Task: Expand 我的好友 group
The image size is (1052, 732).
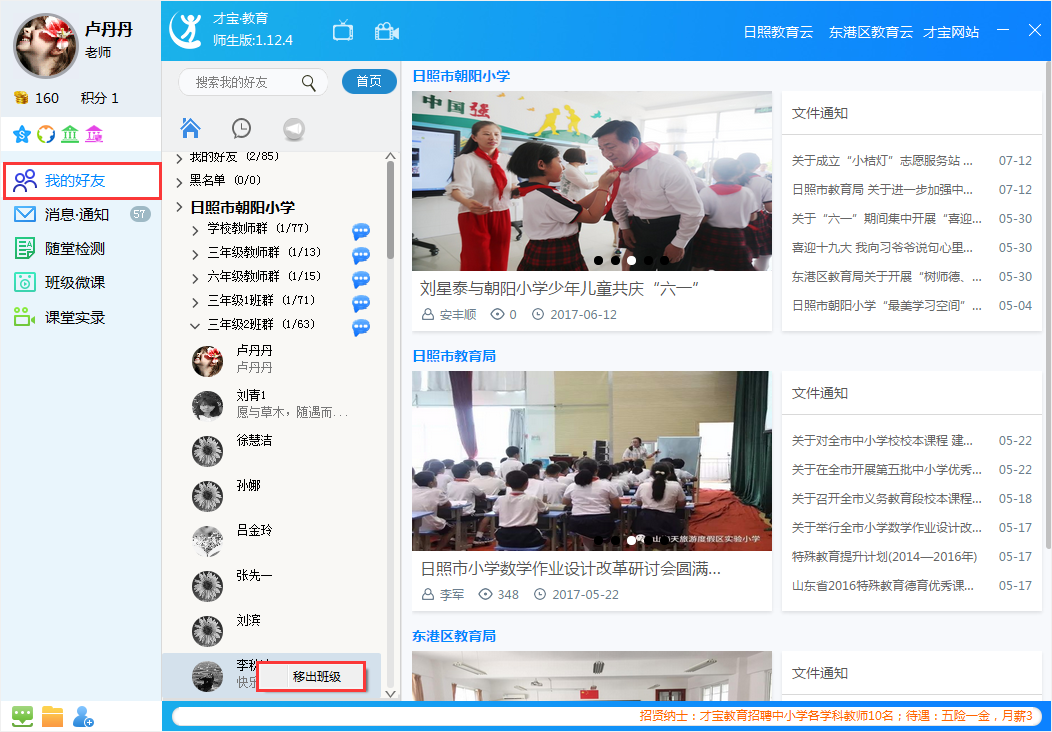Action: (x=179, y=158)
